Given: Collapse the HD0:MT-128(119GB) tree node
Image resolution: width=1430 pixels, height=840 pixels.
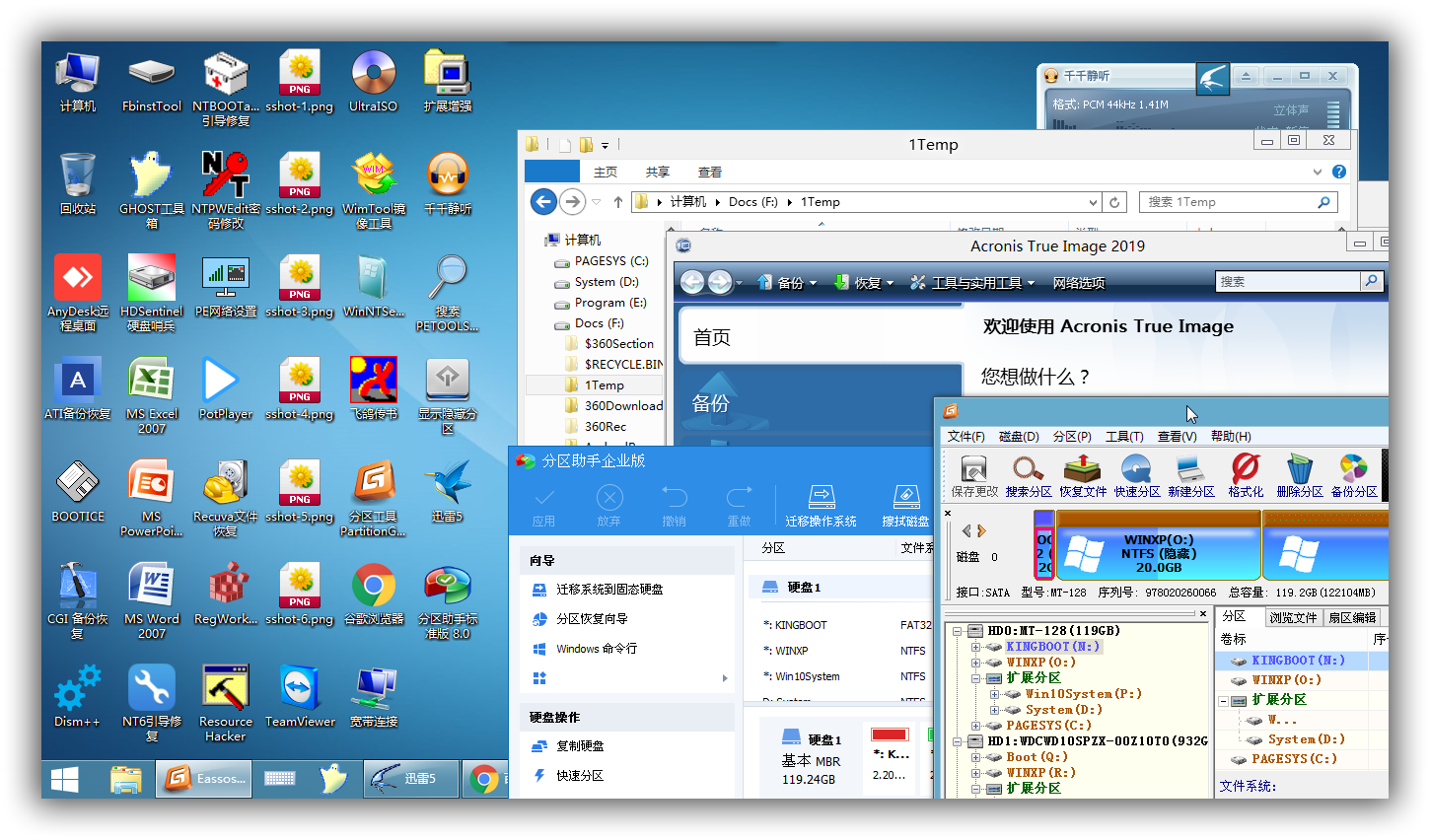Looking at the screenshot, I should pyautogui.click(x=959, y=631).
